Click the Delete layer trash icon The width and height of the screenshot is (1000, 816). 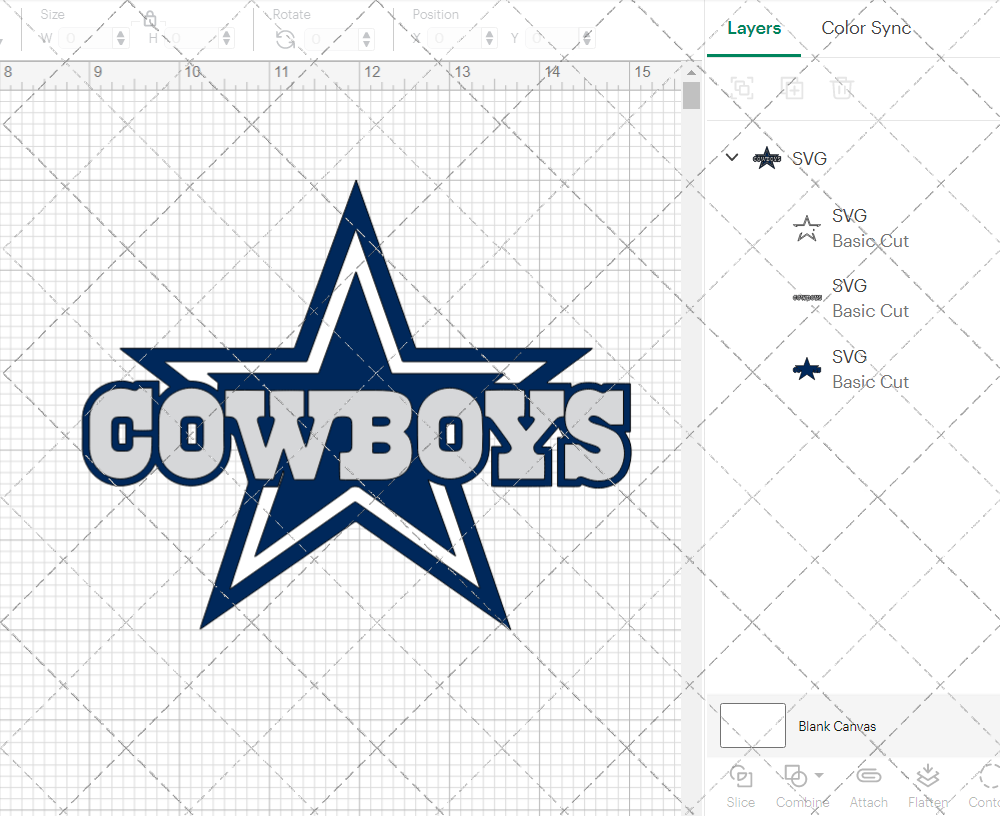(842, 87)
